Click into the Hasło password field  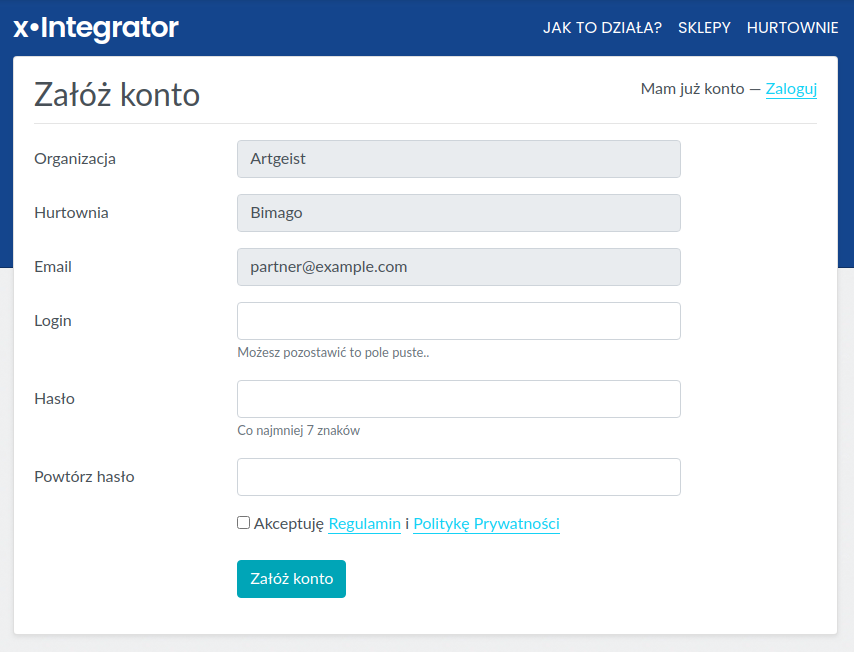458,399
